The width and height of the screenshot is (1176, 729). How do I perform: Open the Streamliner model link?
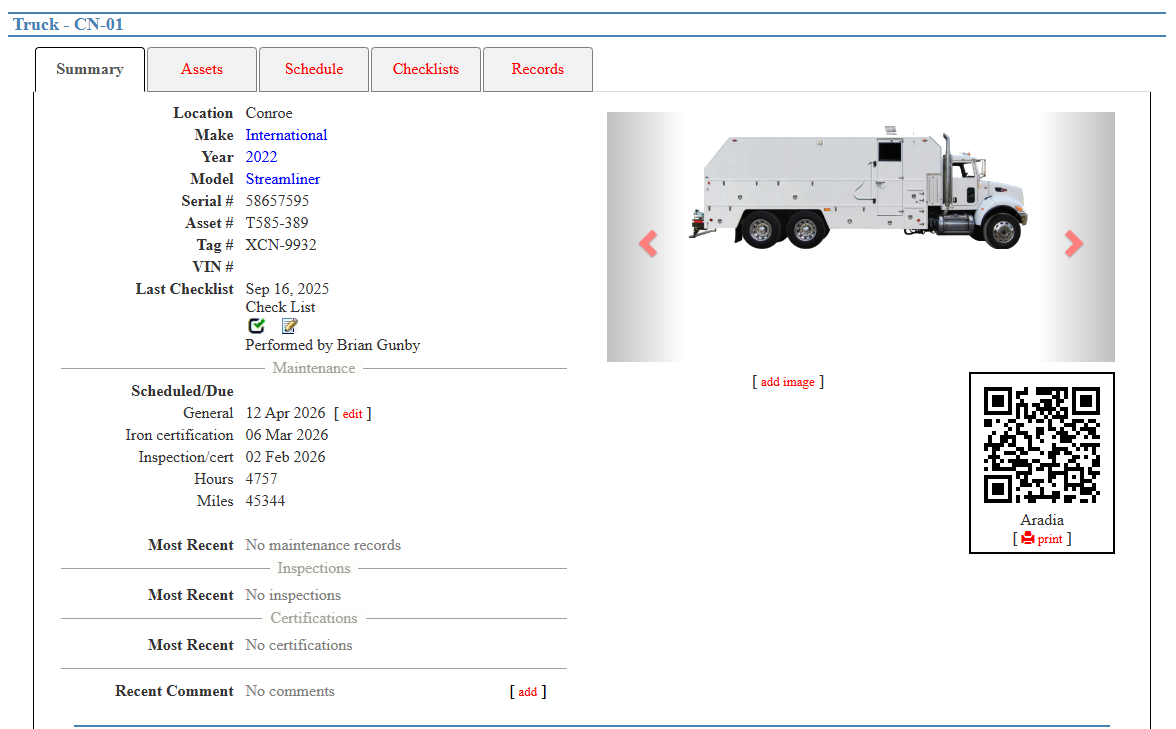pos(283,179)
